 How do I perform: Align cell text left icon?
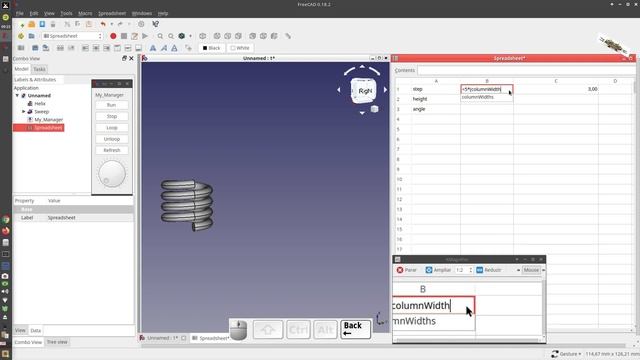tap(85, 48)
